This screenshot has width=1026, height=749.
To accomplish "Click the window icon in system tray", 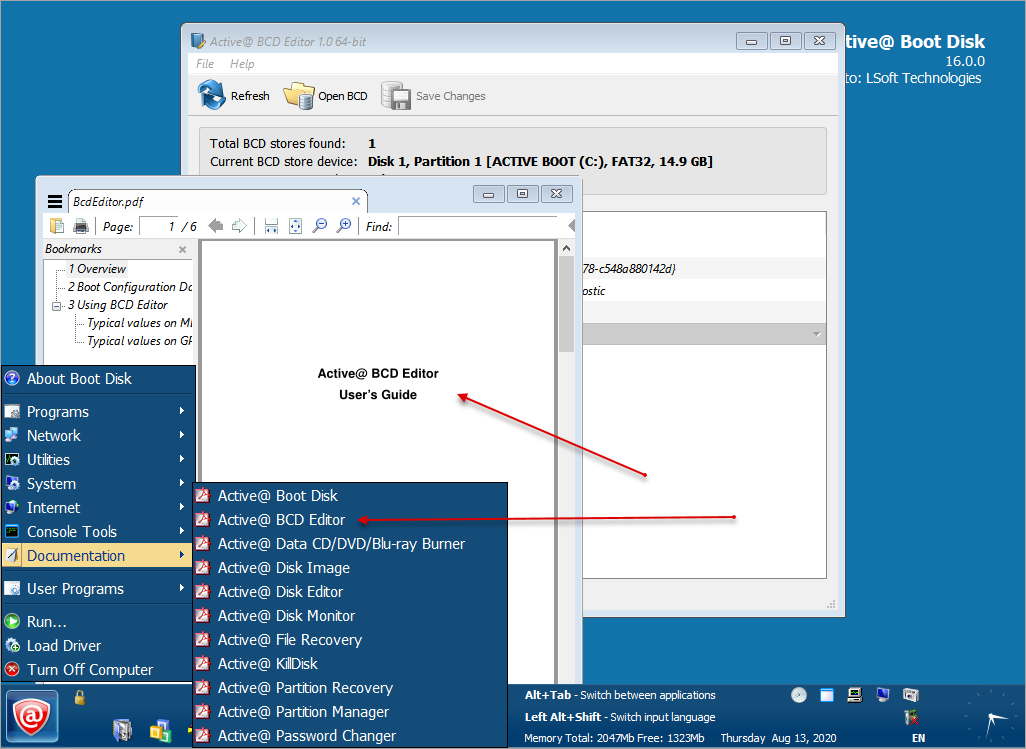I will click(x=827, y=695).
